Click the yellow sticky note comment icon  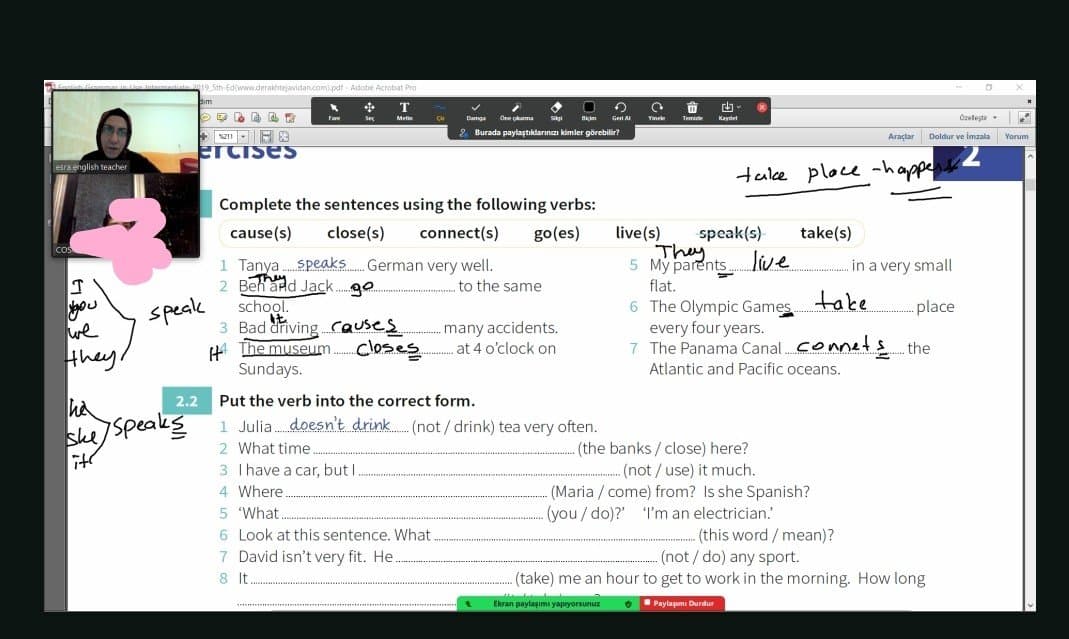click(x=205, y=117)
